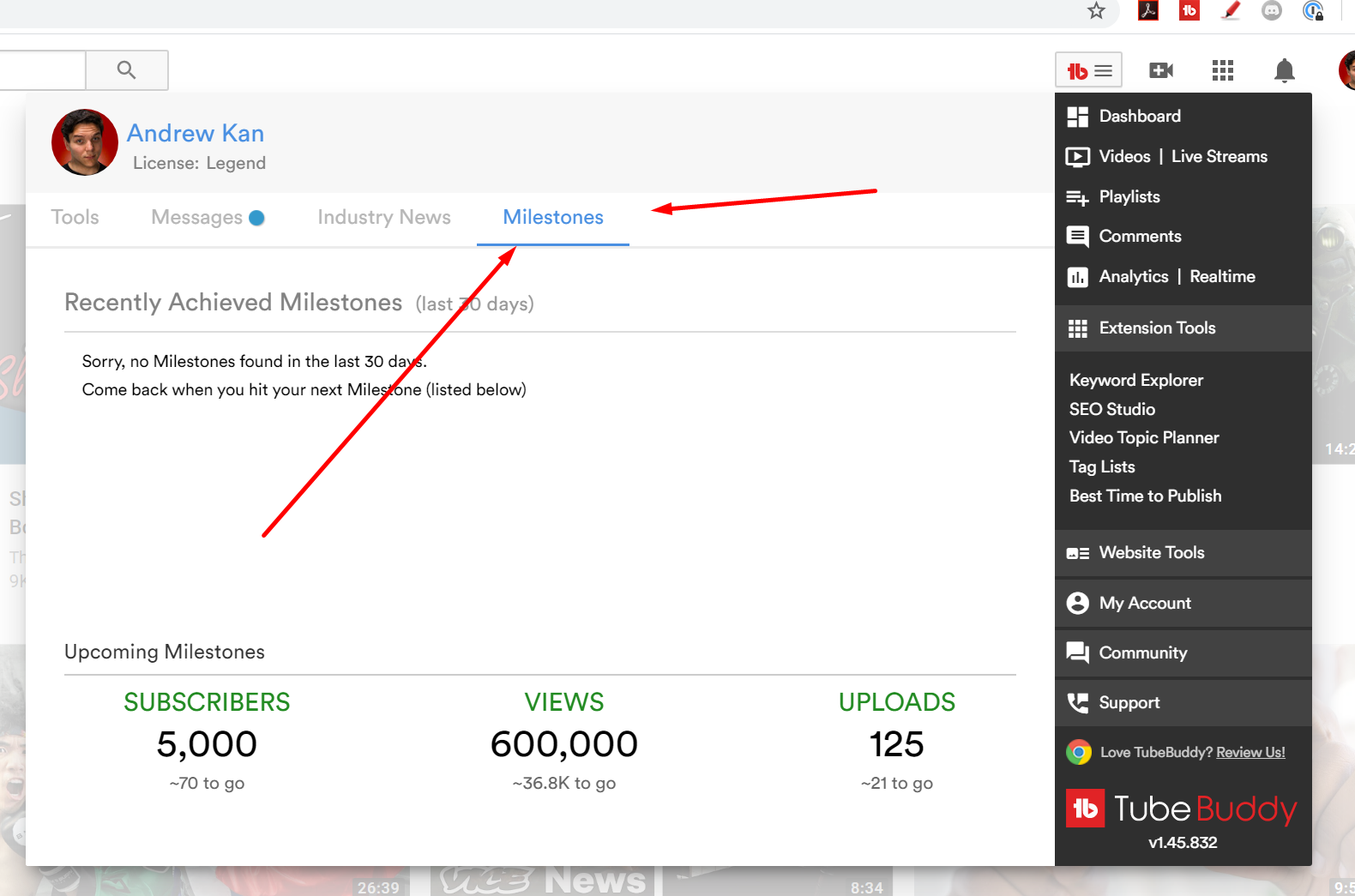
Task: Select the Tools tab
Action: pos(75,218)
